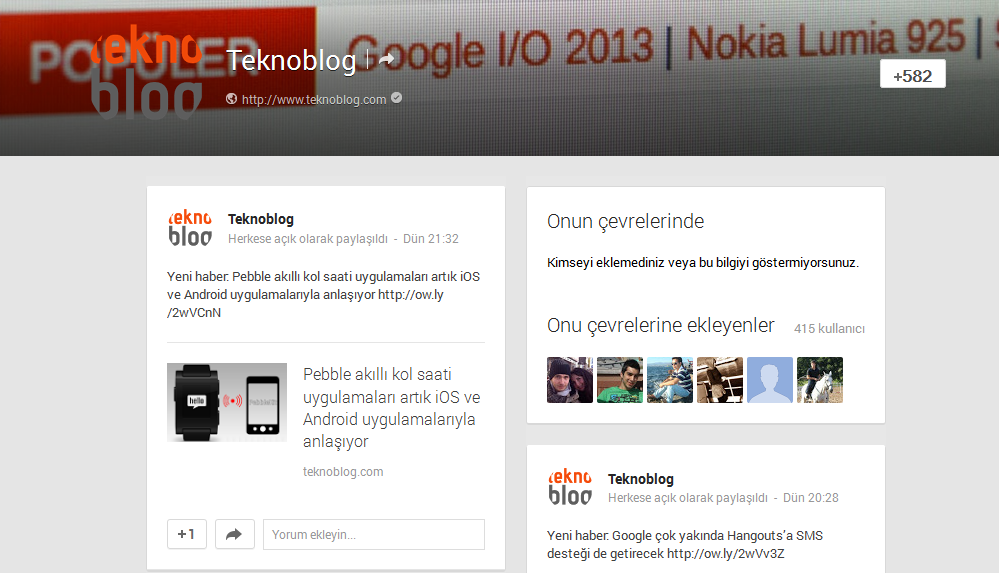Open Teknoblog author name on Pebble post
999x573 pixels.
pos(261,219)
